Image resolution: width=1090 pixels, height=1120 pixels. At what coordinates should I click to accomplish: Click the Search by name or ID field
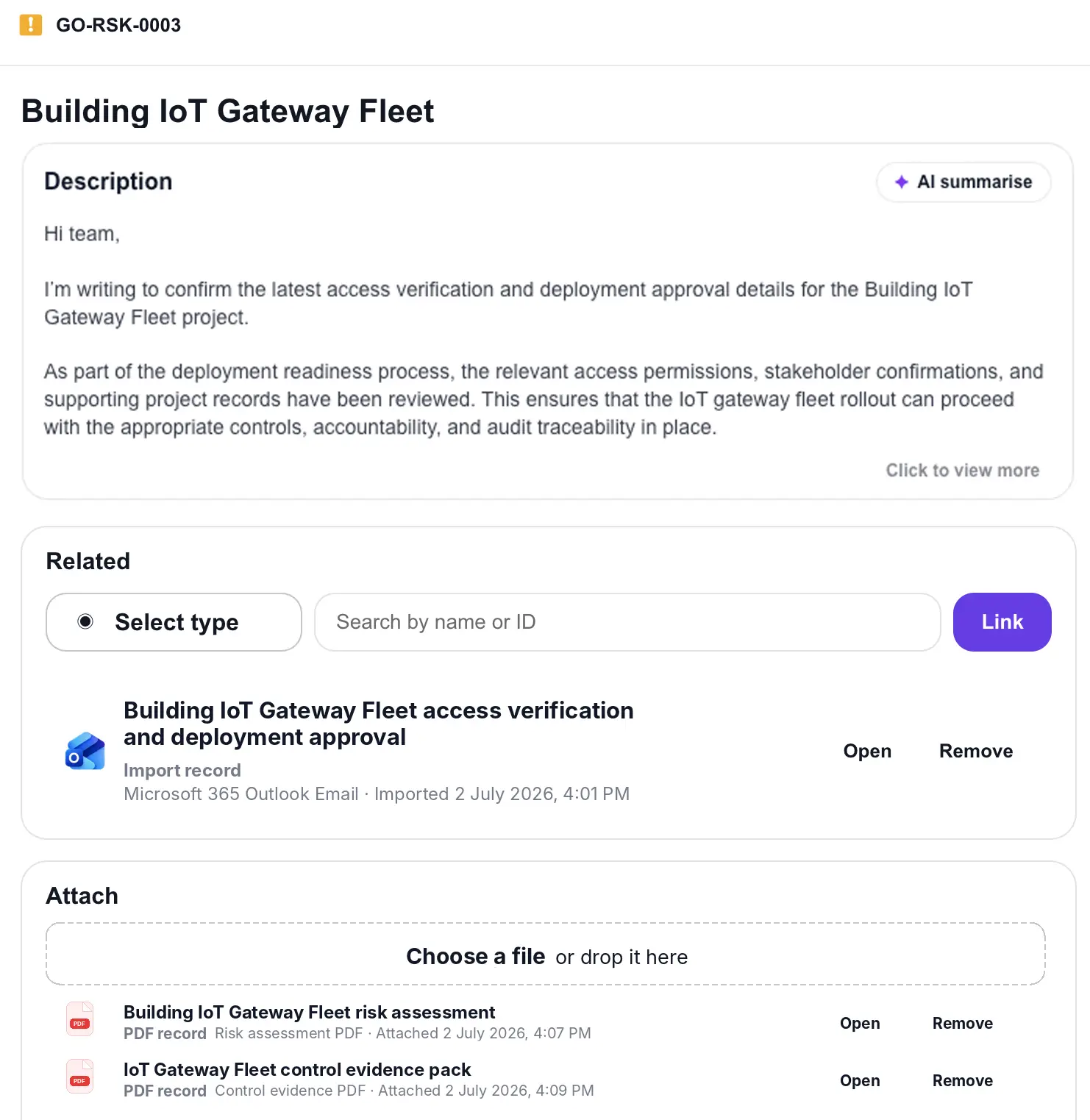point(627,622)
